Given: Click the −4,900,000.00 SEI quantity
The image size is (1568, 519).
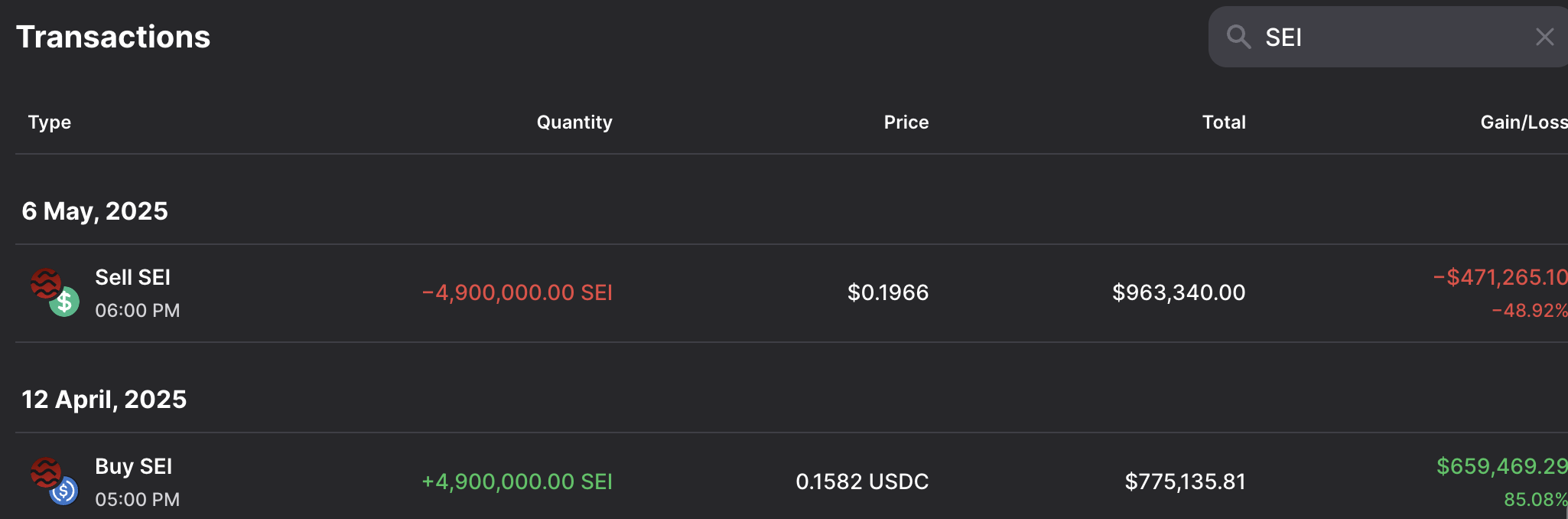Looking at the screenshot, I should tap(517, 292).
